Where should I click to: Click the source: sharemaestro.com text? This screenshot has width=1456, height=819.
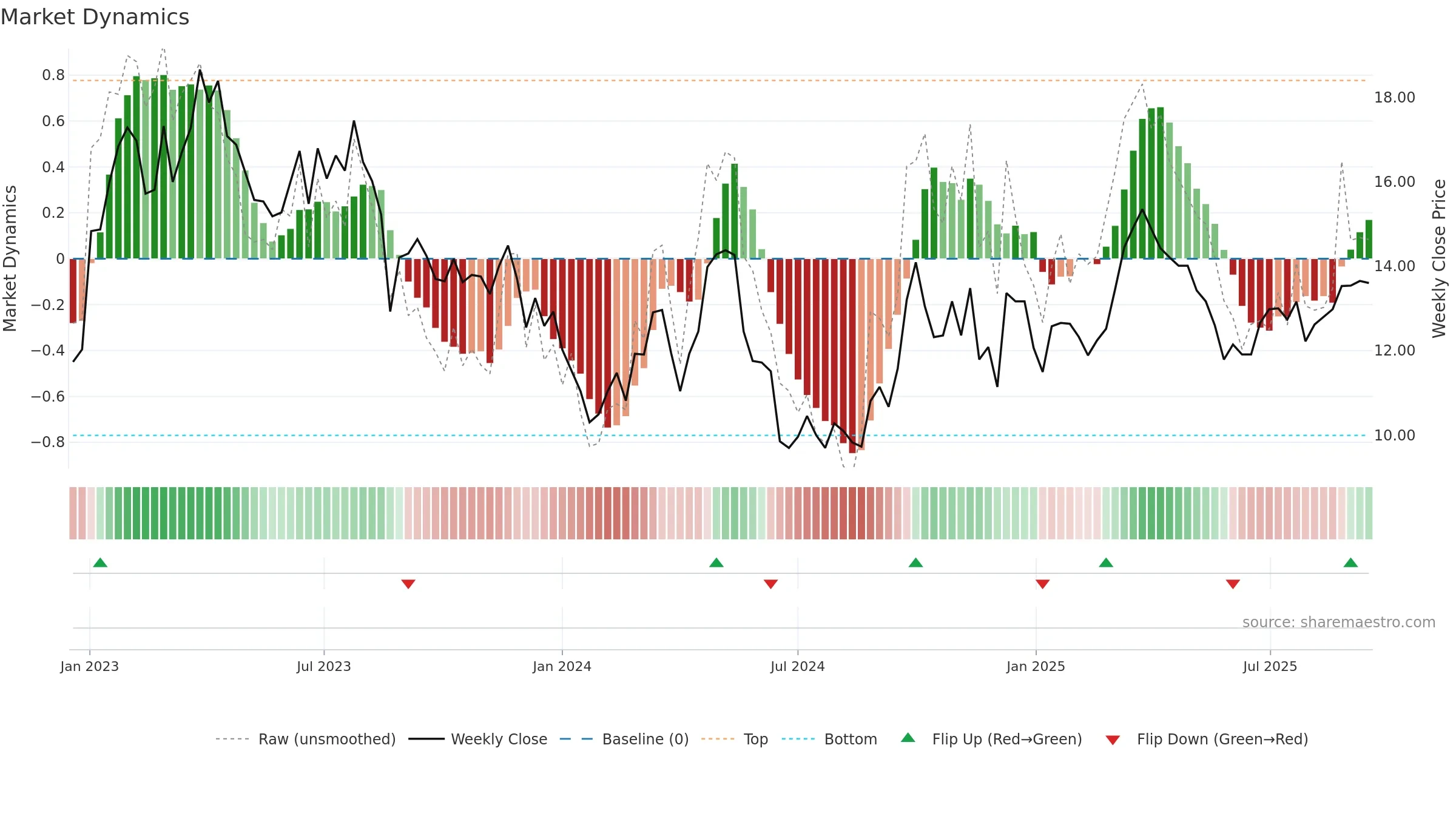[x=1339, y=622]
